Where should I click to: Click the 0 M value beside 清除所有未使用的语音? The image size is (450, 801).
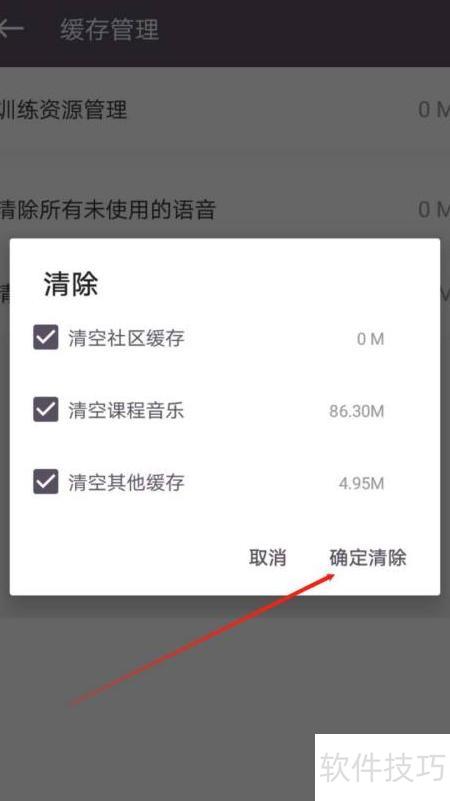(434, 209)
